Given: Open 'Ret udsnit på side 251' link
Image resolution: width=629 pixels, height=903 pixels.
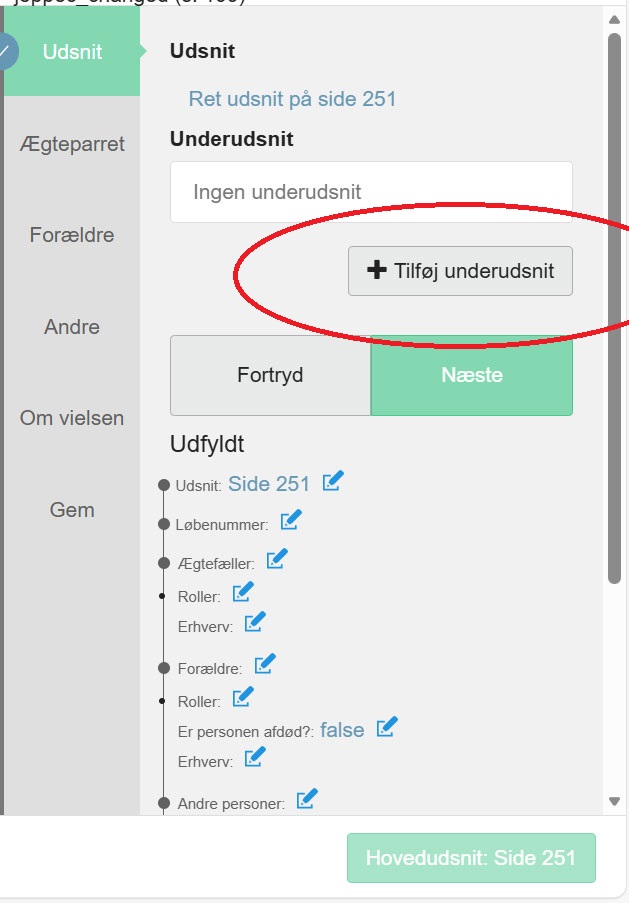Looking at the screenshot, I should pyautogui.click(x=294, y=99).
